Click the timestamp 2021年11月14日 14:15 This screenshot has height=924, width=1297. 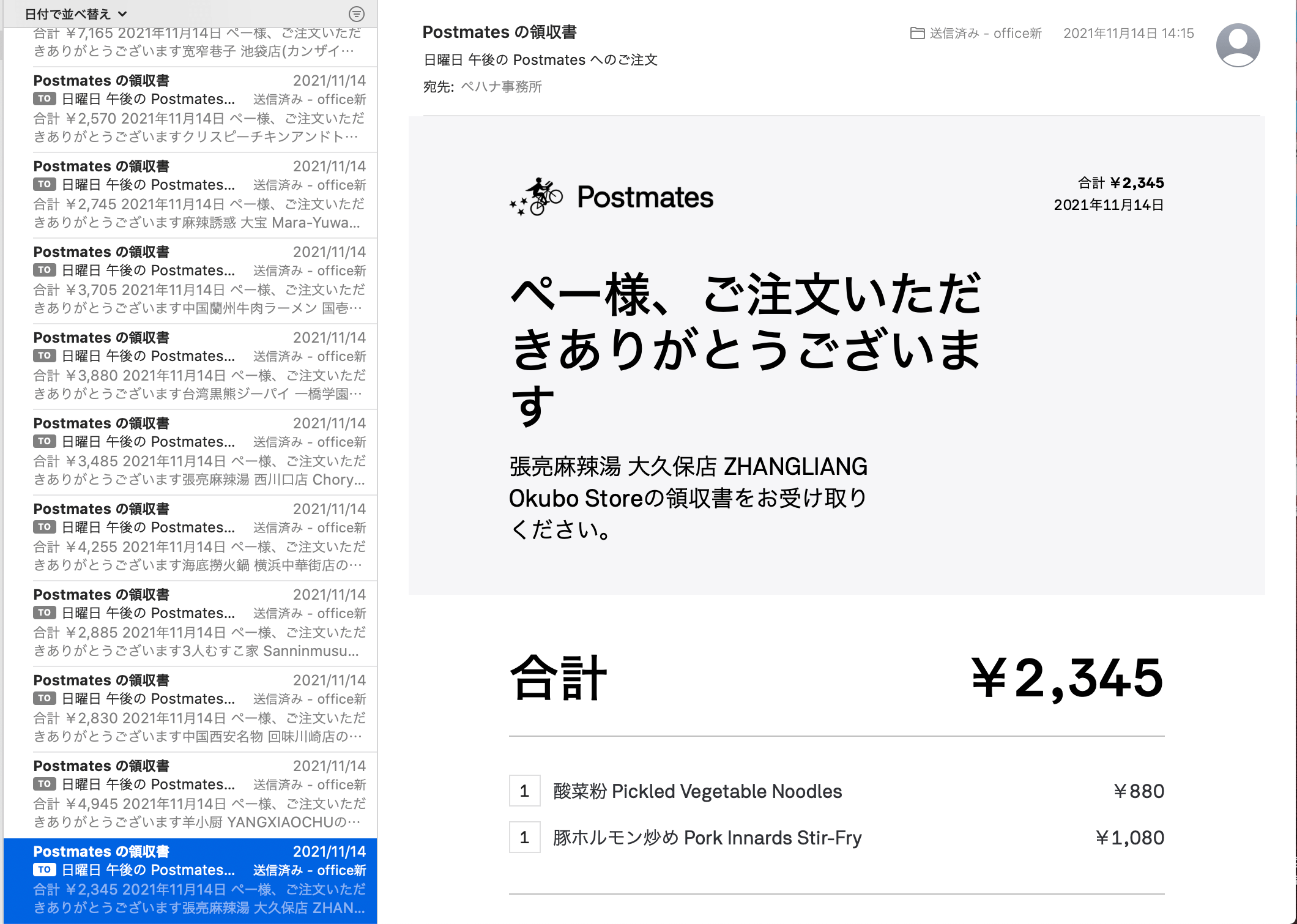pyautogui.click(x=1129, y=33)
